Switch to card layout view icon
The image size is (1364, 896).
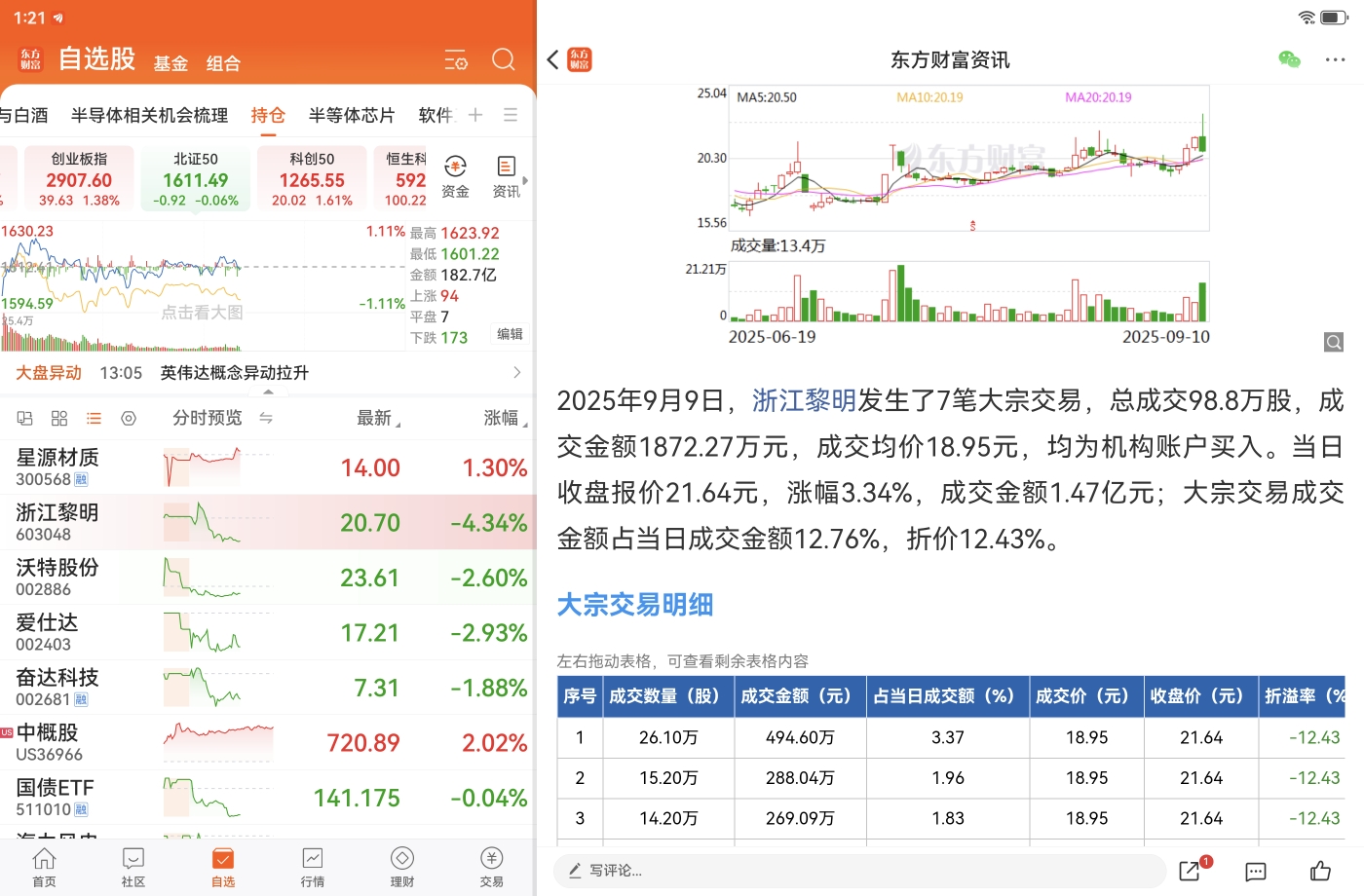click(x=25, y=418)
